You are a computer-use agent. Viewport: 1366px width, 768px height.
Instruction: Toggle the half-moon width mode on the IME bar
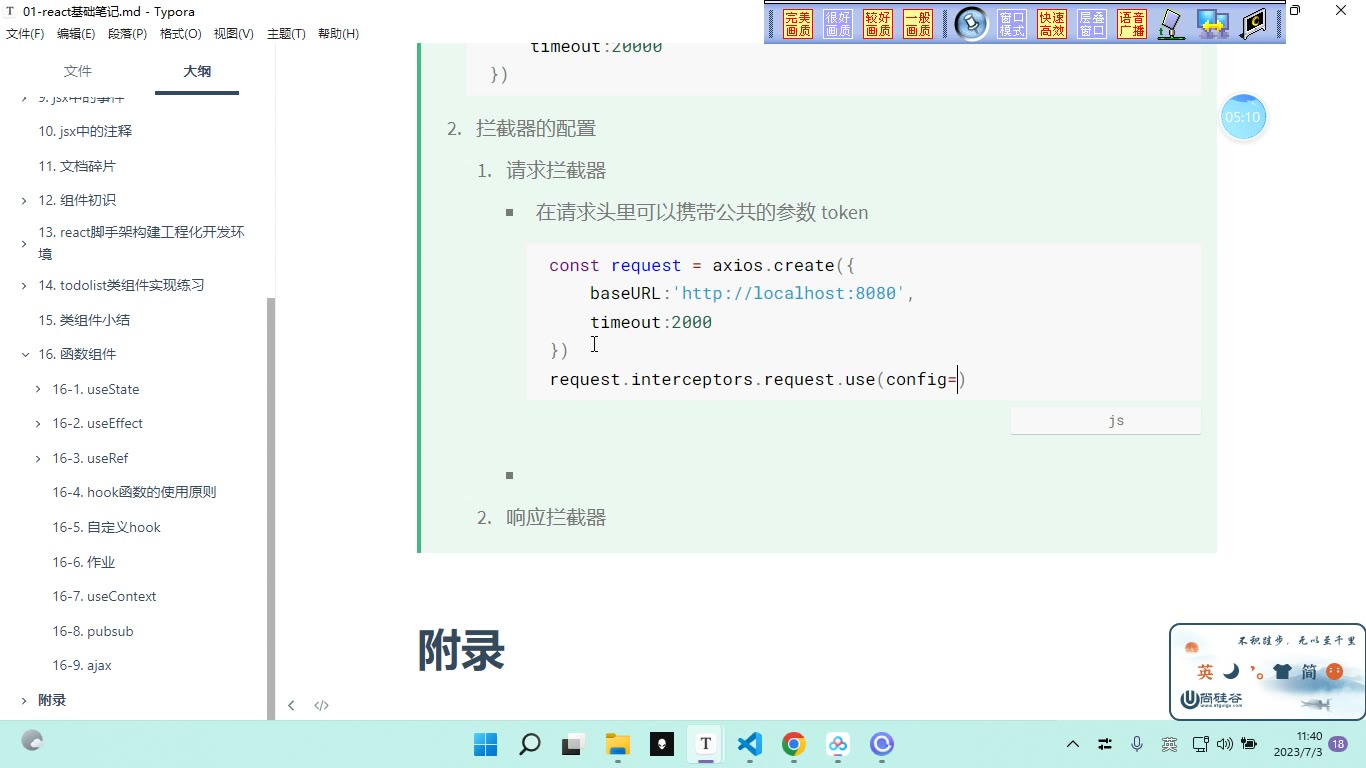click(x=1232, y=671)
